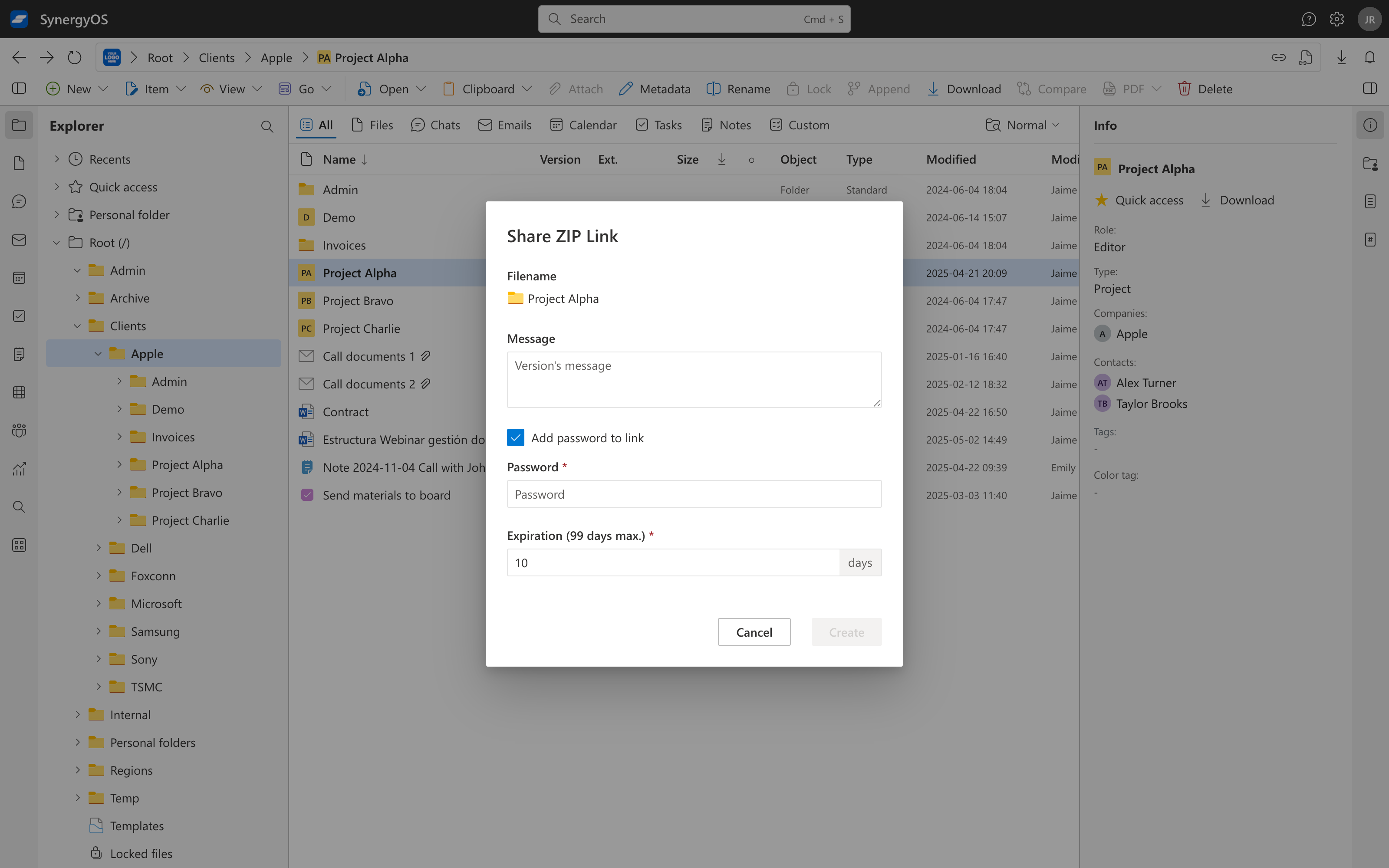This screenshot has height=868, width=1389.
Task: Toggle the right panel visibility icon
Action: (1369, 89)
